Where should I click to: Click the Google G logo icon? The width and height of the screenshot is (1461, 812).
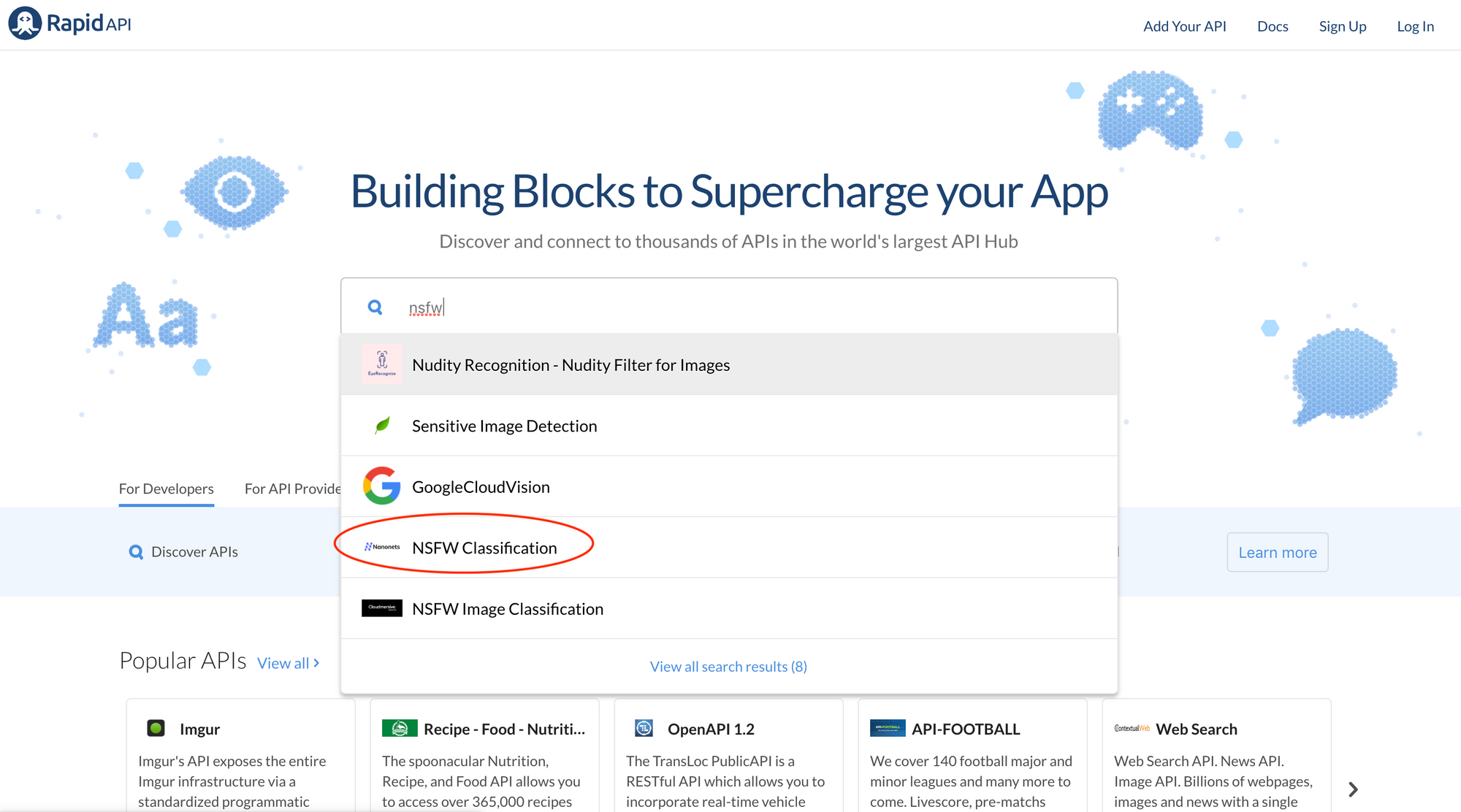(x=382, y=486)
